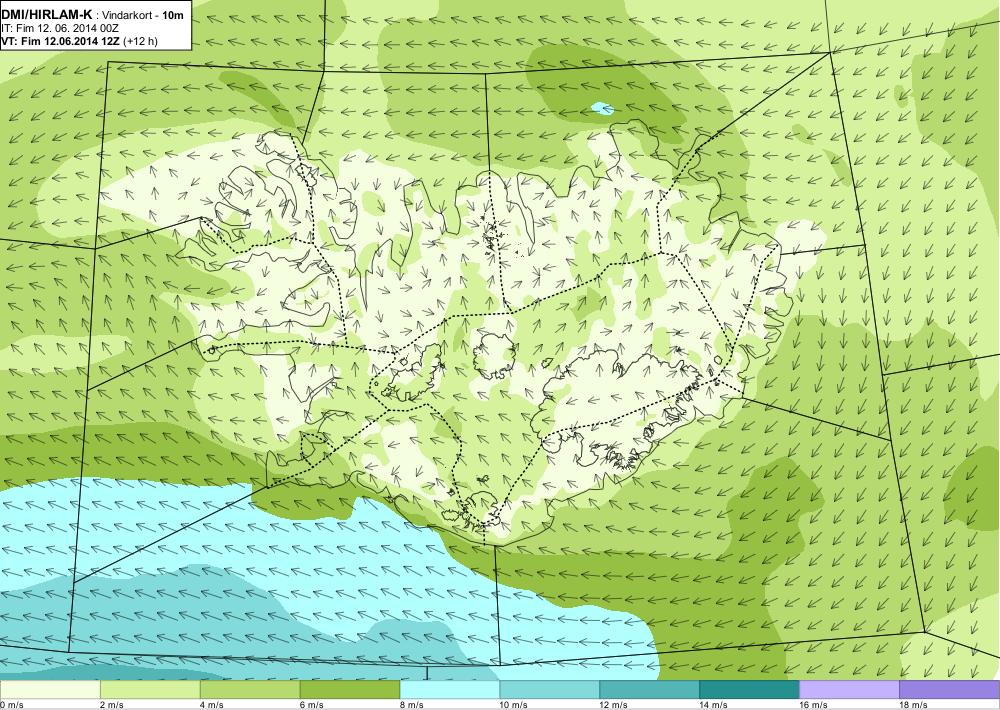
Task: Select the legend swatch between 2 and 4 m/s
Action: click(x=150, y=690)
